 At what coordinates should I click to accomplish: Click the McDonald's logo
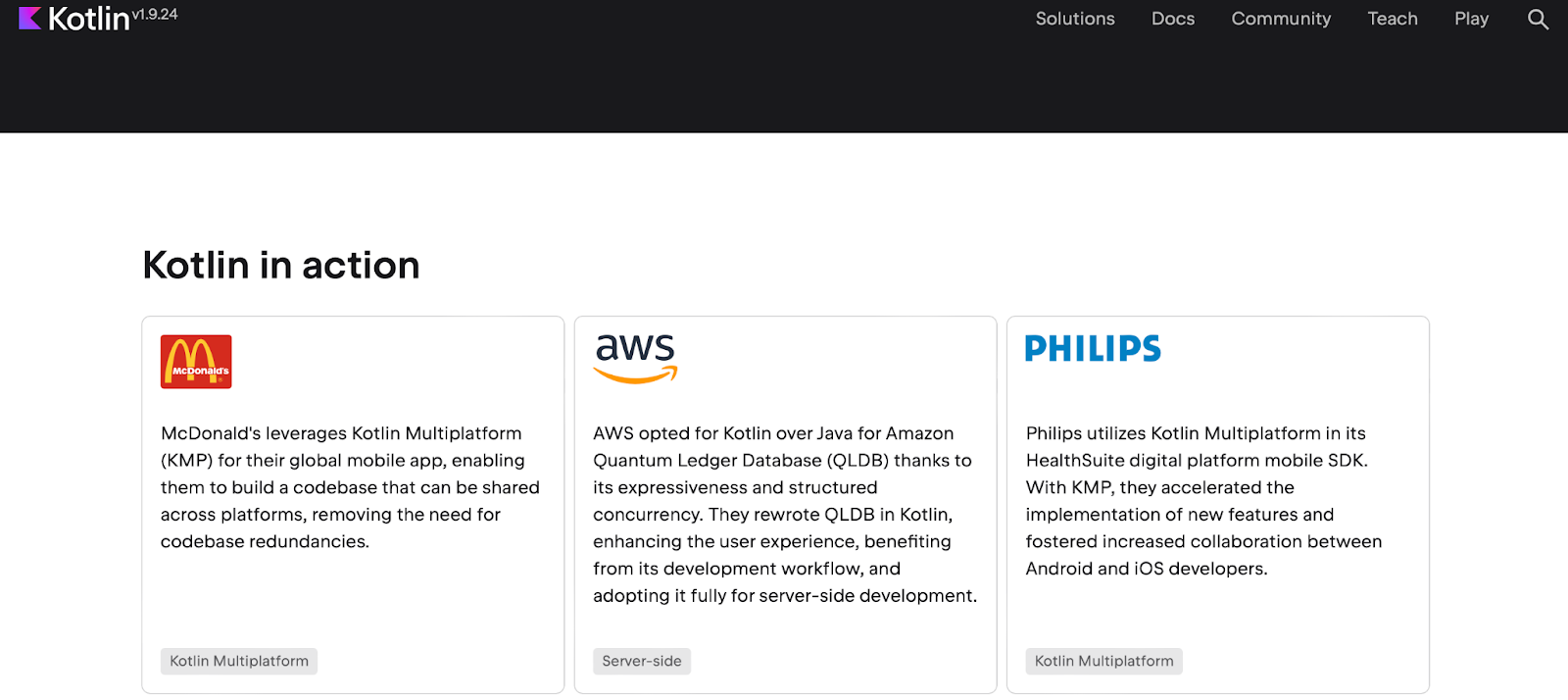pyautogui.click(x=196, y=362)
